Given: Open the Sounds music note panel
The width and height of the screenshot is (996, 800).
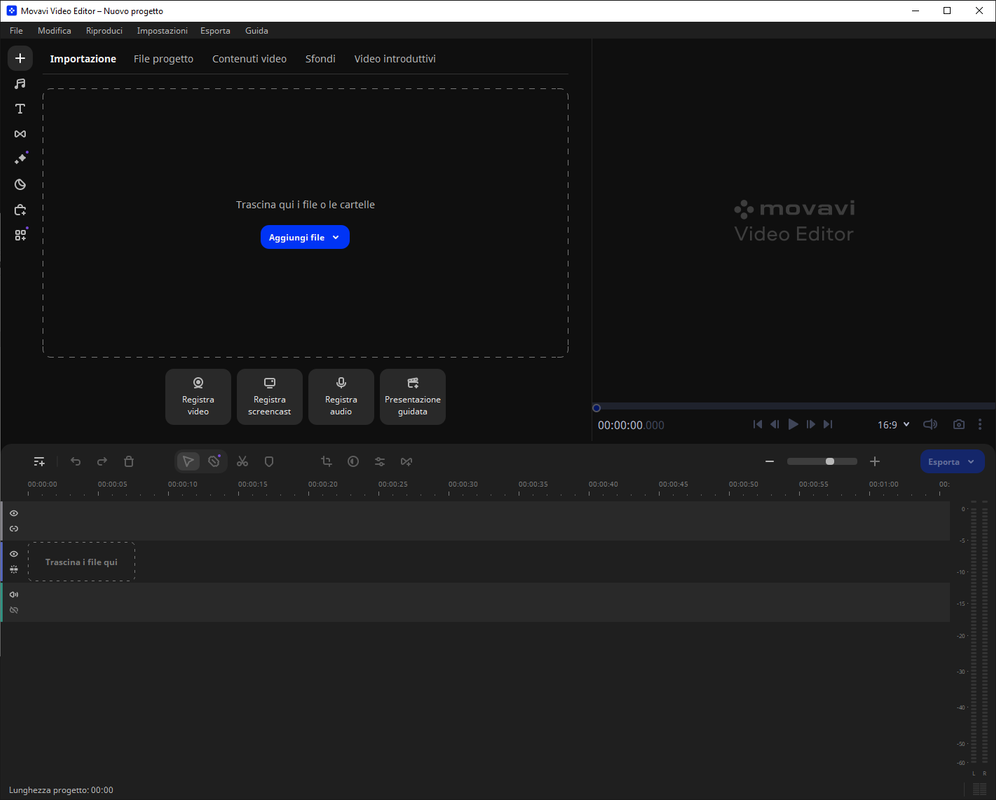Looking at the screenshot, I should point(20,84).
